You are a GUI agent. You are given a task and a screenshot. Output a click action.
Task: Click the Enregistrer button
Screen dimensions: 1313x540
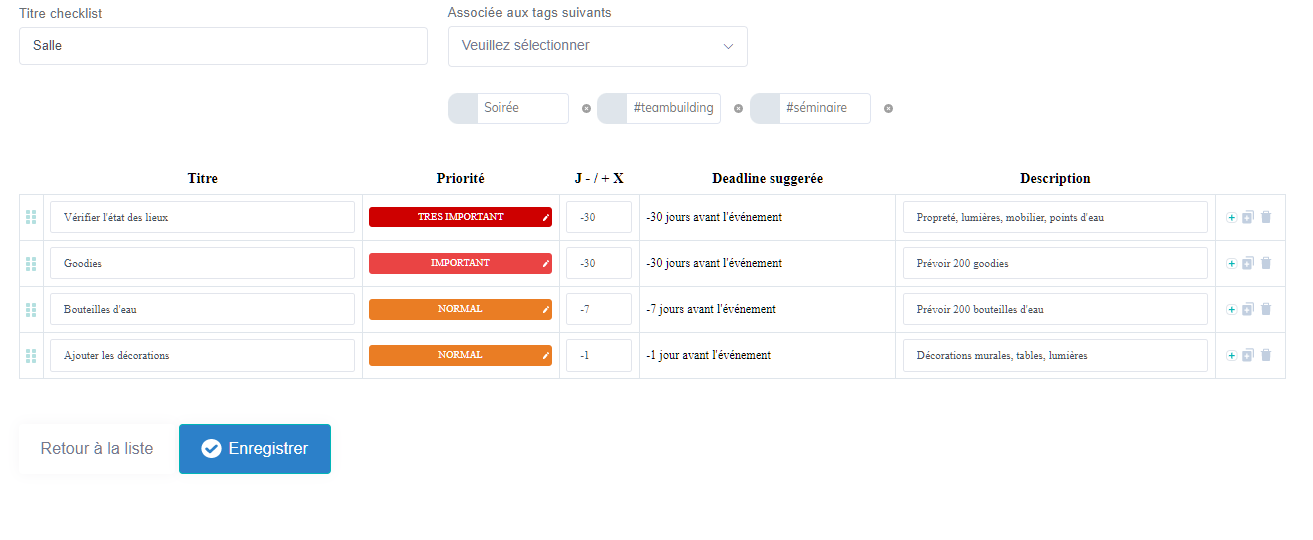[255, 449]
